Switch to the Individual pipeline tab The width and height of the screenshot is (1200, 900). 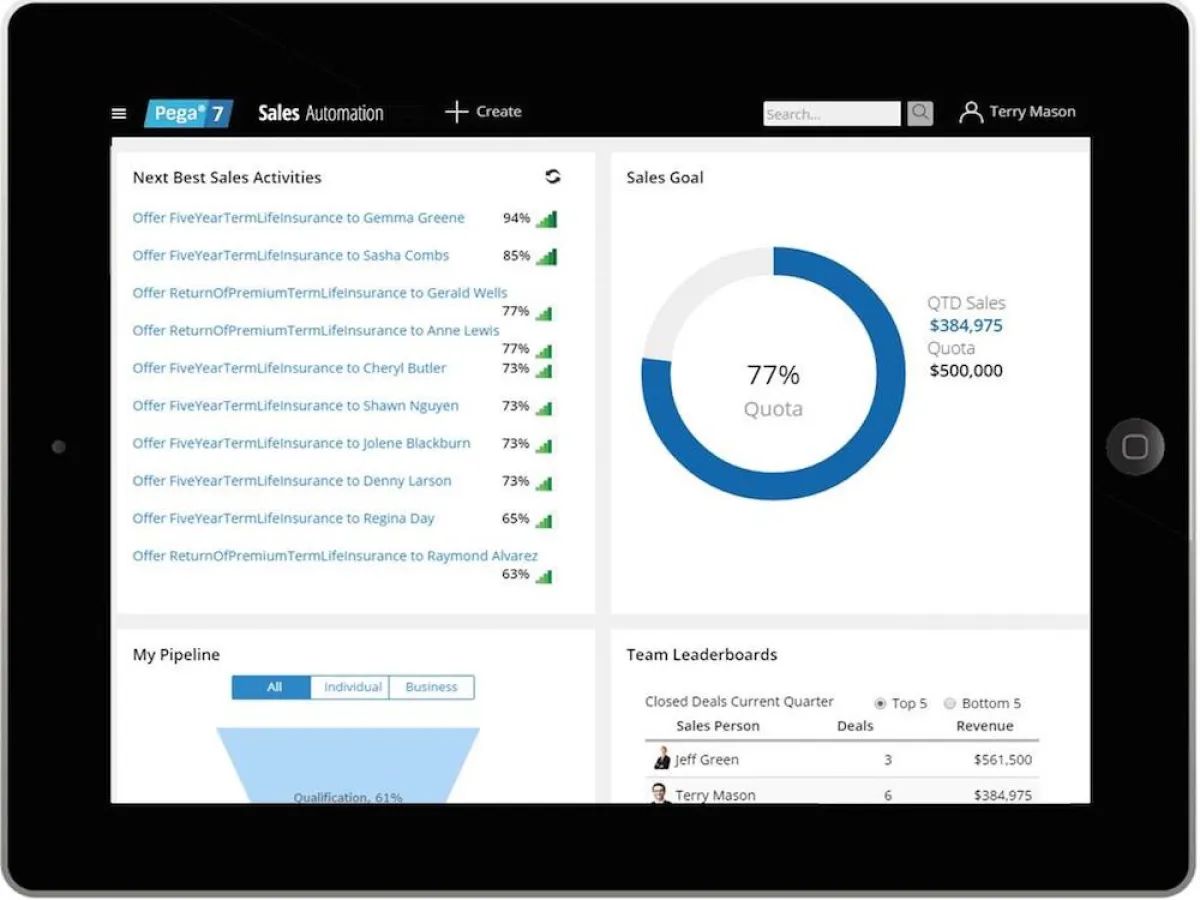(x=352, y=687)
